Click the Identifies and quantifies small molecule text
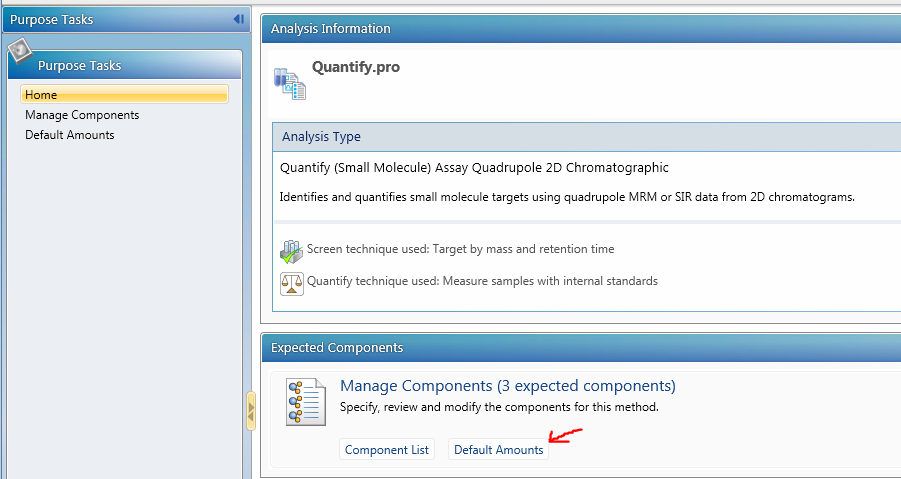The height and width of the screenshot is (479, 901). (567, 197)
